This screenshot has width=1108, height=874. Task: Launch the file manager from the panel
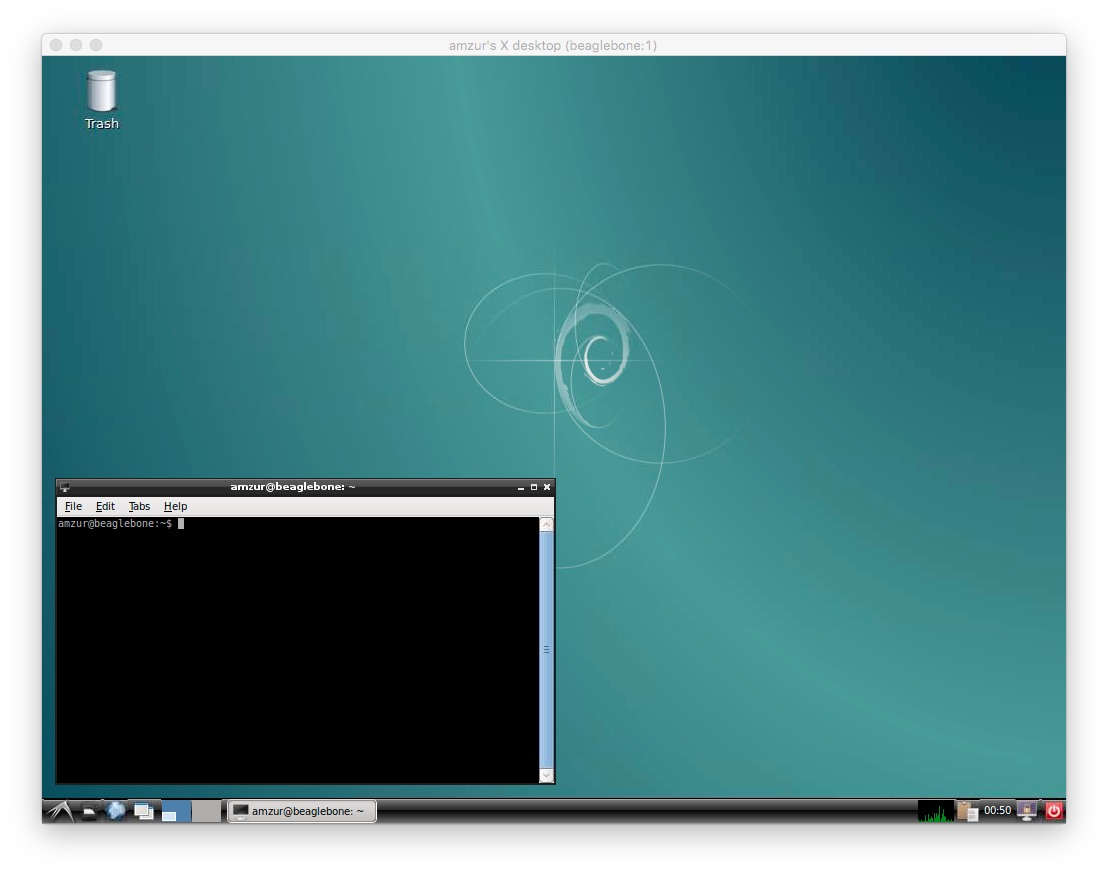89,812
